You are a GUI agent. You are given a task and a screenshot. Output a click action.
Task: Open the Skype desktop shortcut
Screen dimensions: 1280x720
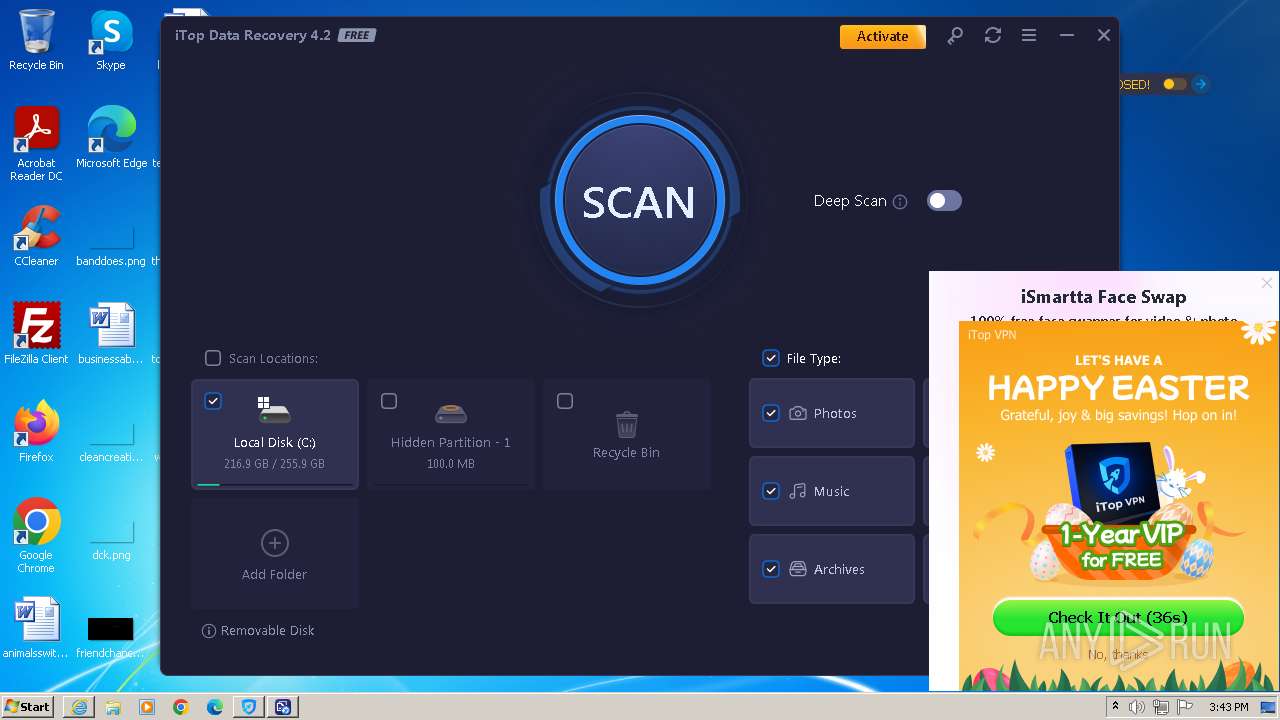(111, 40)
